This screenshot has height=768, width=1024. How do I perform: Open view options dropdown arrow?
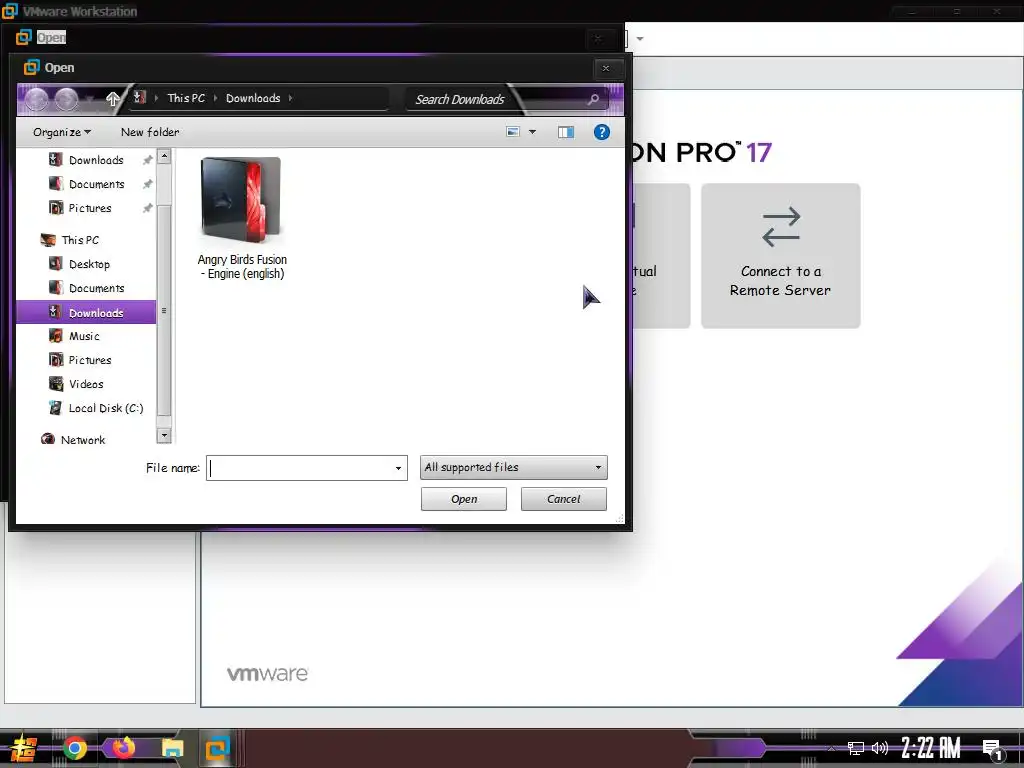click(532, 132)
